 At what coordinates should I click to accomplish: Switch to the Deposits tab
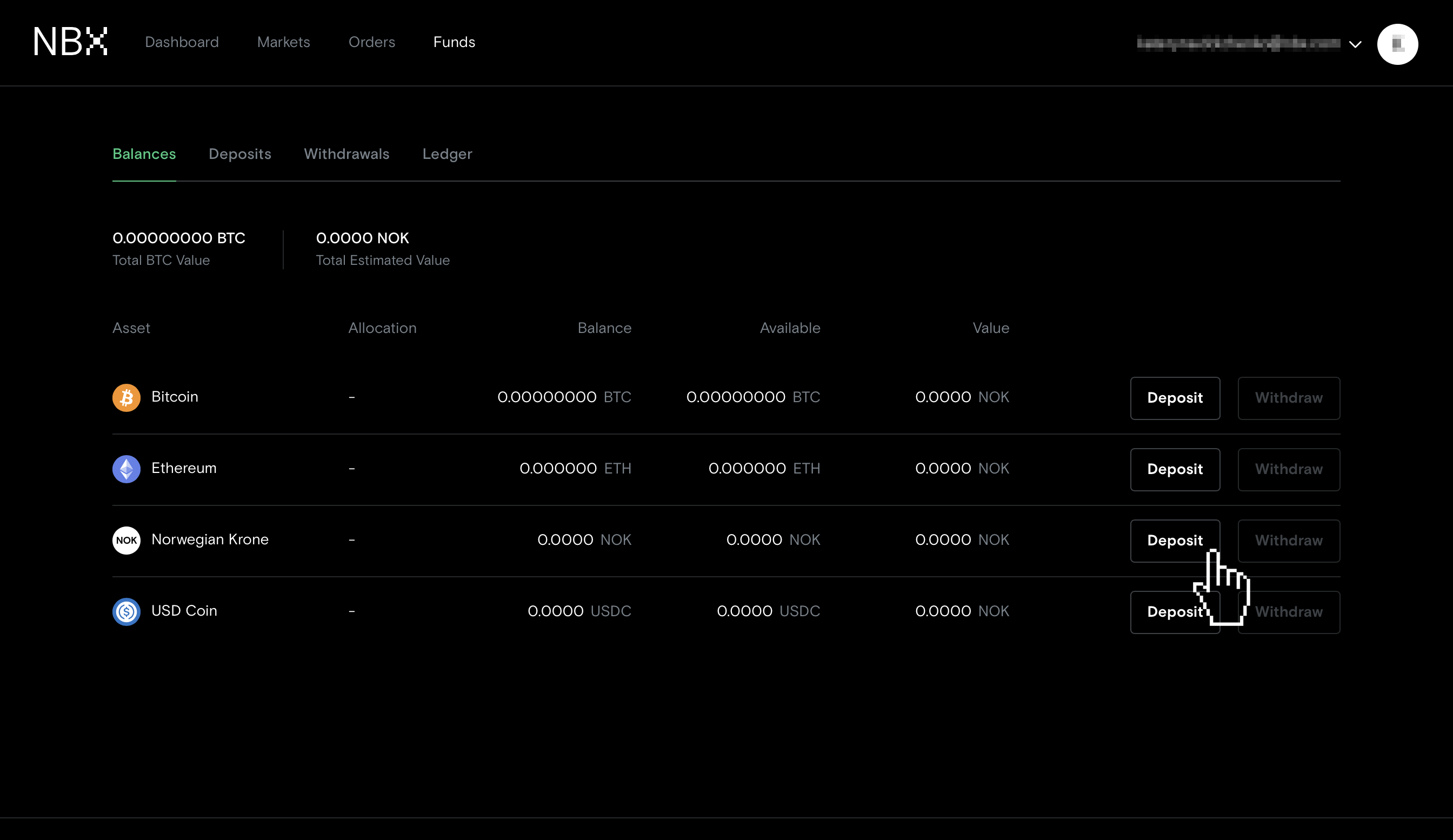239,154
